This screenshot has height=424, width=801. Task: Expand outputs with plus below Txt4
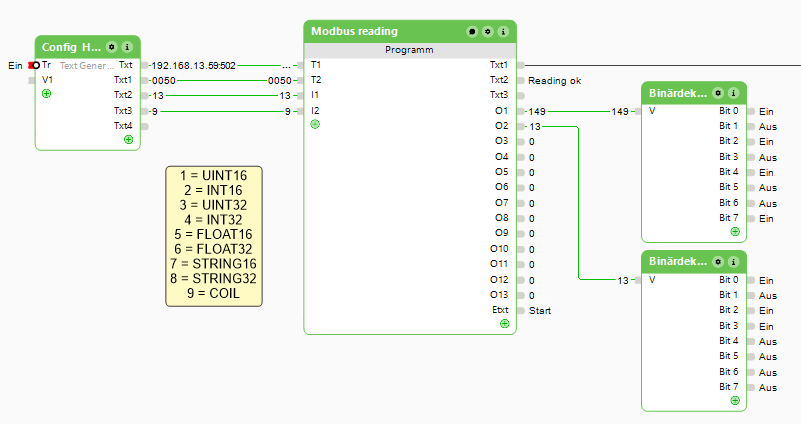point(128,140)
